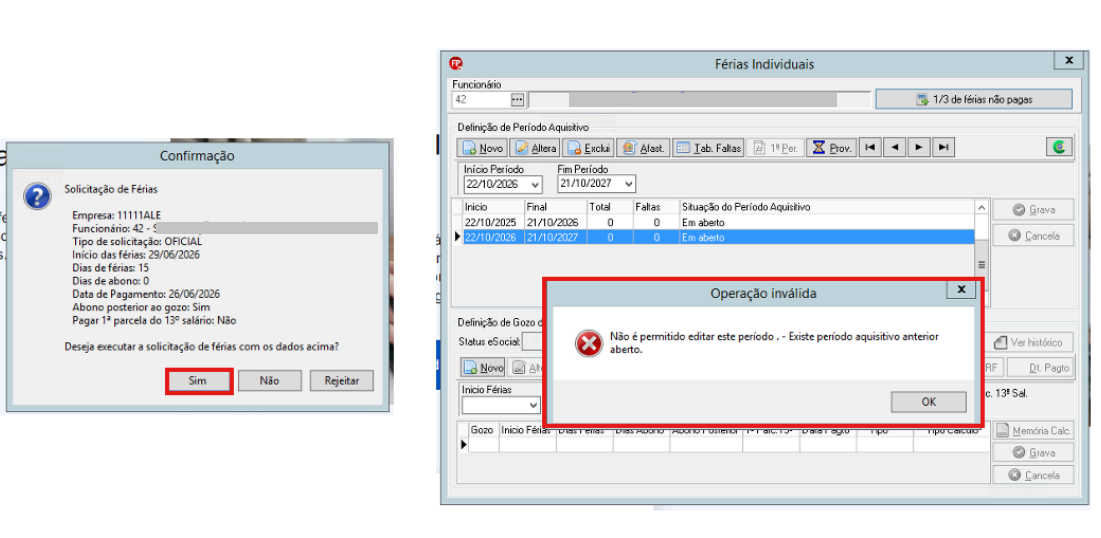Click Em aberto in the first period row

click(x=703, y=223)
